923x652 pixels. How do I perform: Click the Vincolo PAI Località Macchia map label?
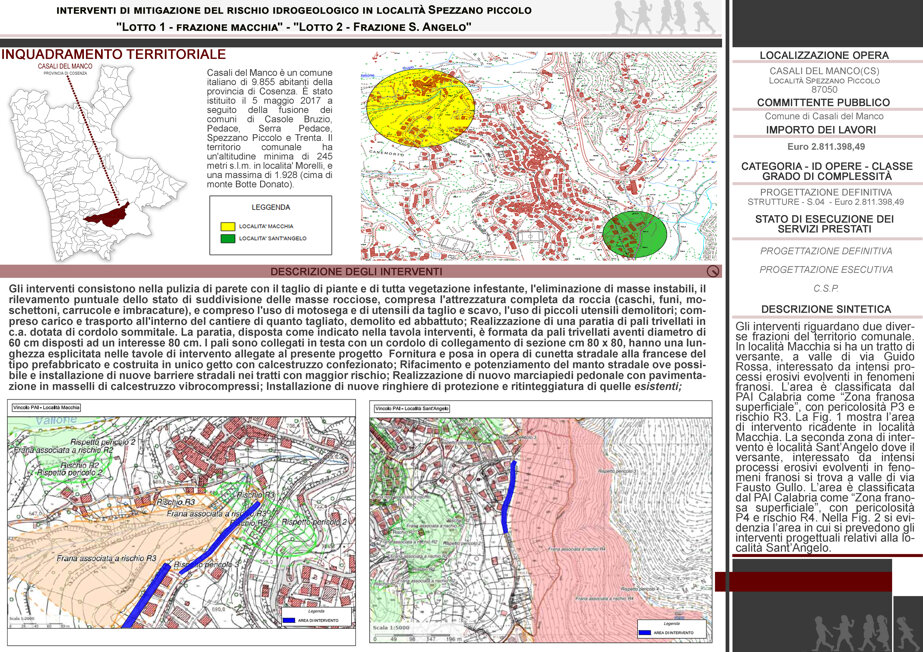[x=46, y=407]
